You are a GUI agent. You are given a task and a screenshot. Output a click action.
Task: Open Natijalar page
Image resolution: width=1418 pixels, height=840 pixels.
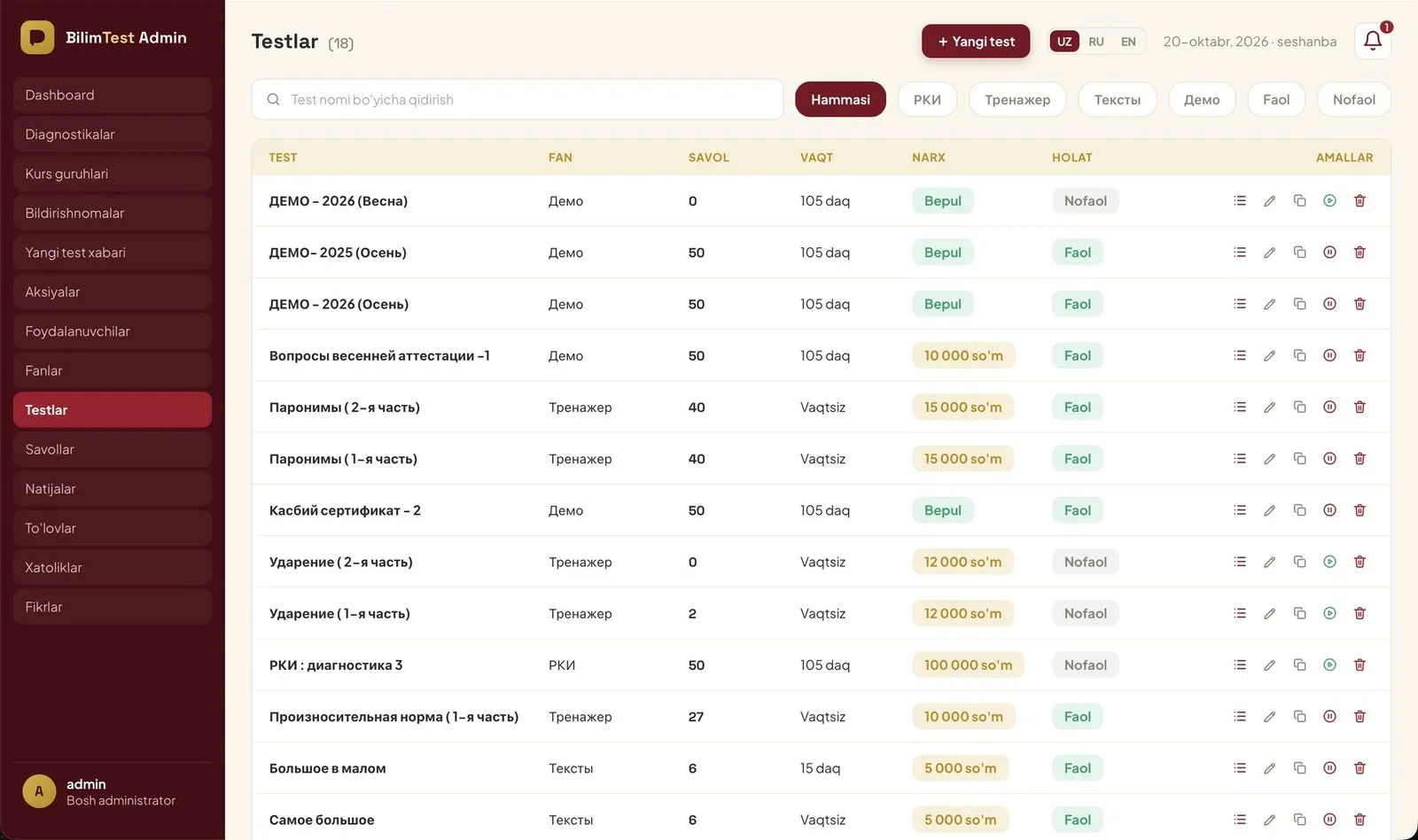pos(113,488)
